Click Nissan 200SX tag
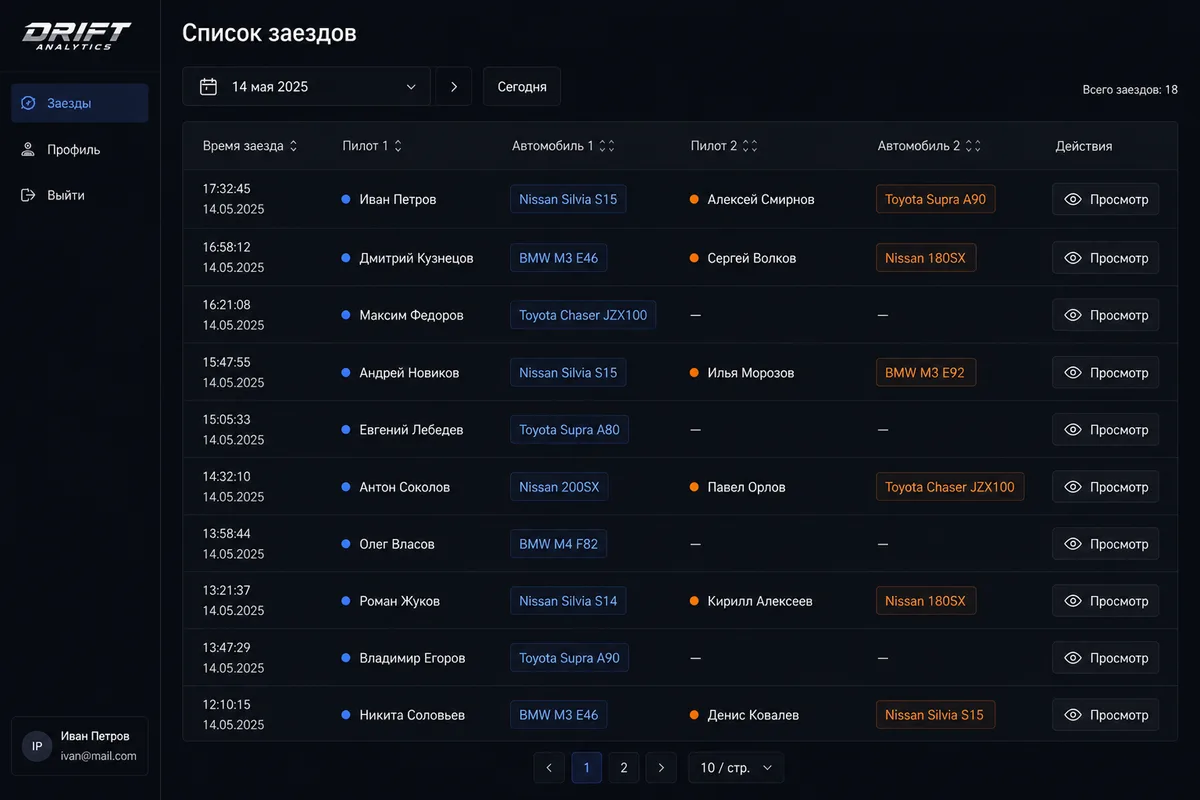The width and height of the screenshot is (1200, 800). [559, 487]
